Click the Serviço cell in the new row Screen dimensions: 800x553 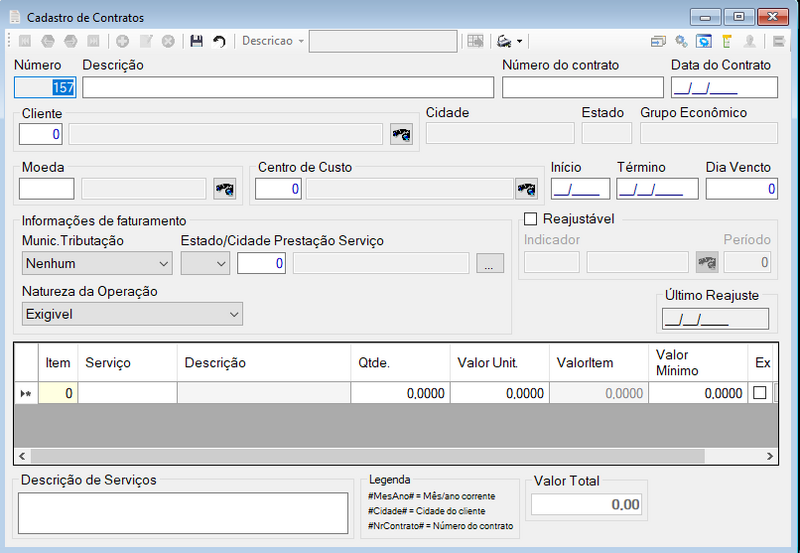point(128,393)
